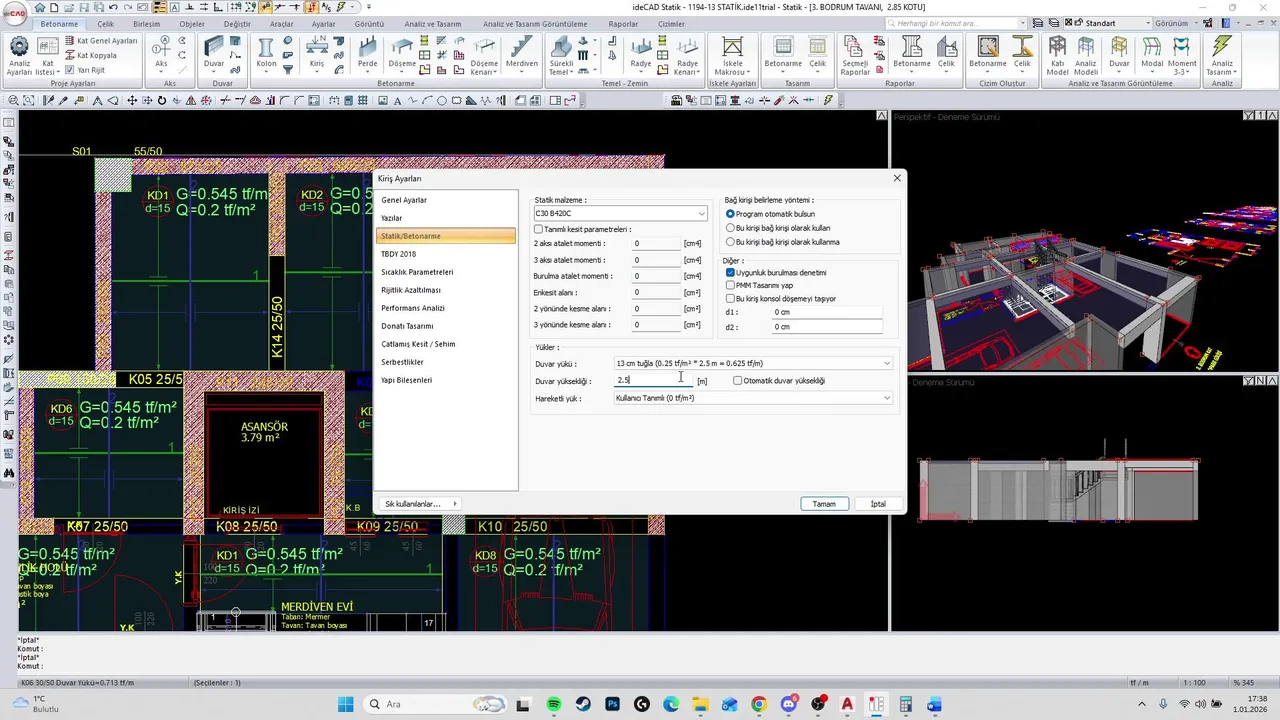Viewport: 1280px width, 720px height.
Task: Switch to Çizimler ribbon tab
Action: (x=671, y=24)
